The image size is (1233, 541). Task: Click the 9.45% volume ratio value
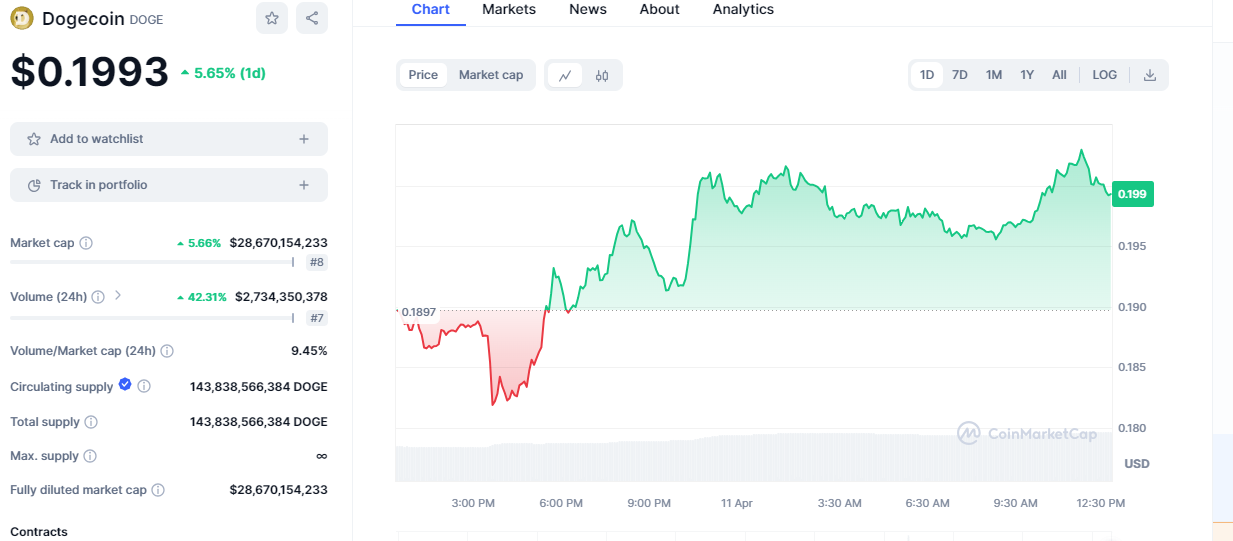[x=309, y=351]
